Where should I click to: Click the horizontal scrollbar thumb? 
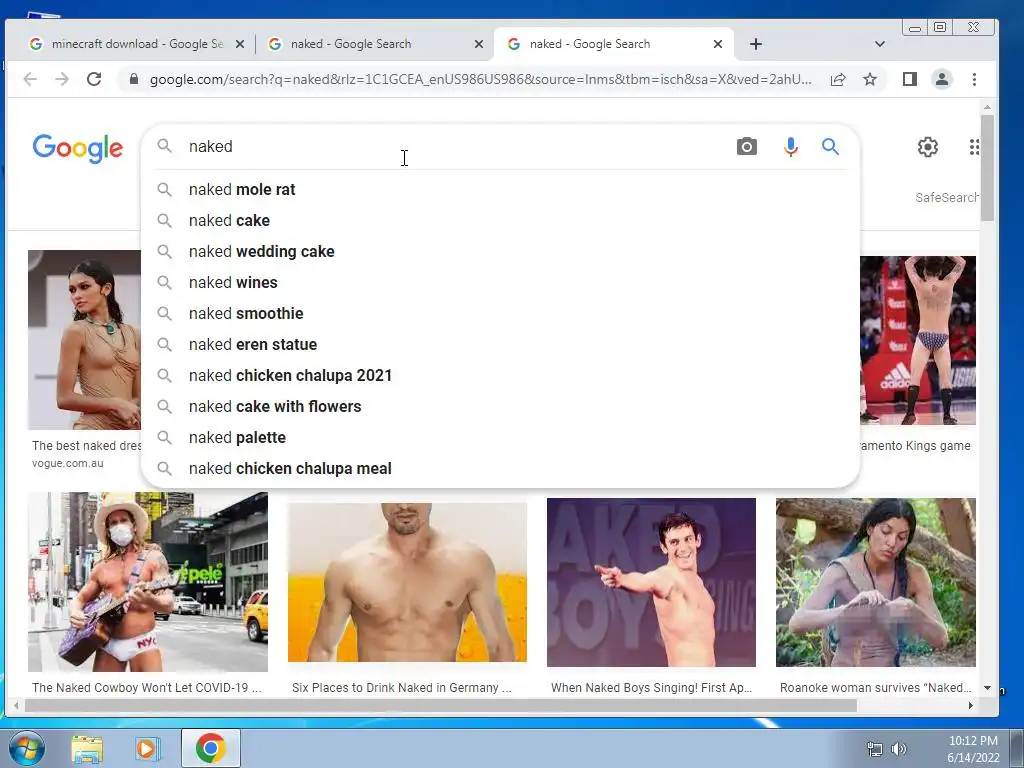coord(441,705)
